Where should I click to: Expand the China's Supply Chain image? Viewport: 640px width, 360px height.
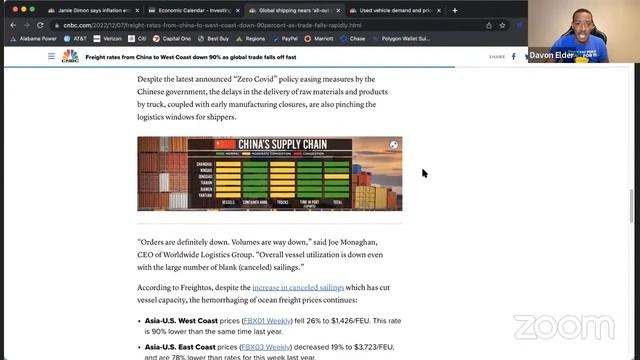pyautogui.click(x=393, y=145)
